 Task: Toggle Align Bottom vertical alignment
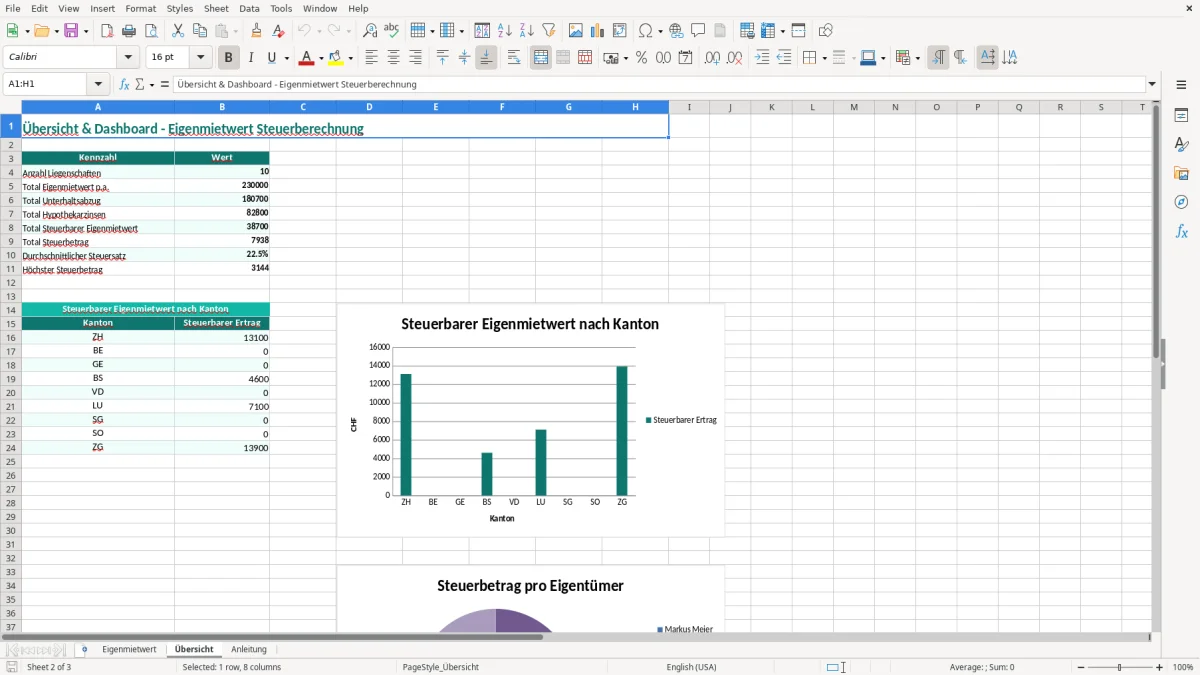coord(486,58)
